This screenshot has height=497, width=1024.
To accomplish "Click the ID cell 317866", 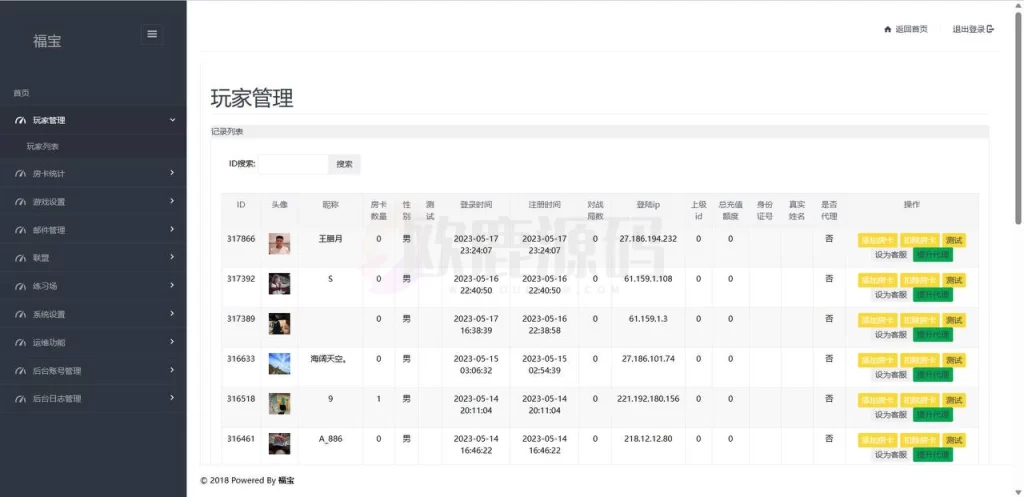I will (241, 239).
